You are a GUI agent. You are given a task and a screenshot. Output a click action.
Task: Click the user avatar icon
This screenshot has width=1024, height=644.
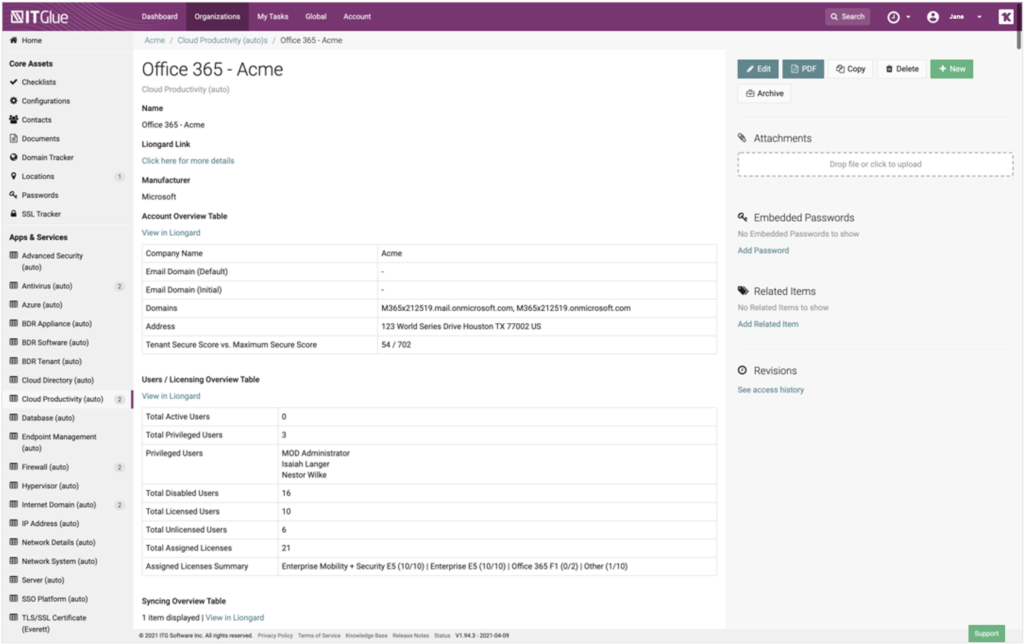pyautogui.click(x=933, y=17)
